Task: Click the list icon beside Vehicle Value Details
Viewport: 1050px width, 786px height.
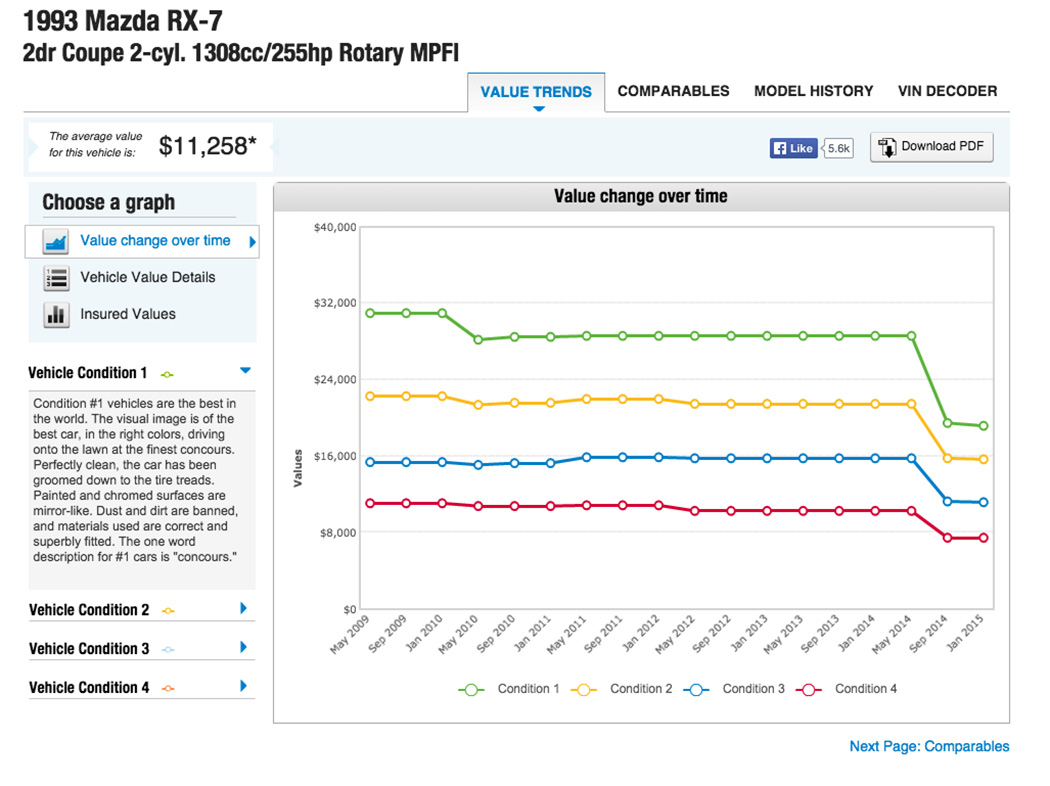Action: [x=56, y=278]
